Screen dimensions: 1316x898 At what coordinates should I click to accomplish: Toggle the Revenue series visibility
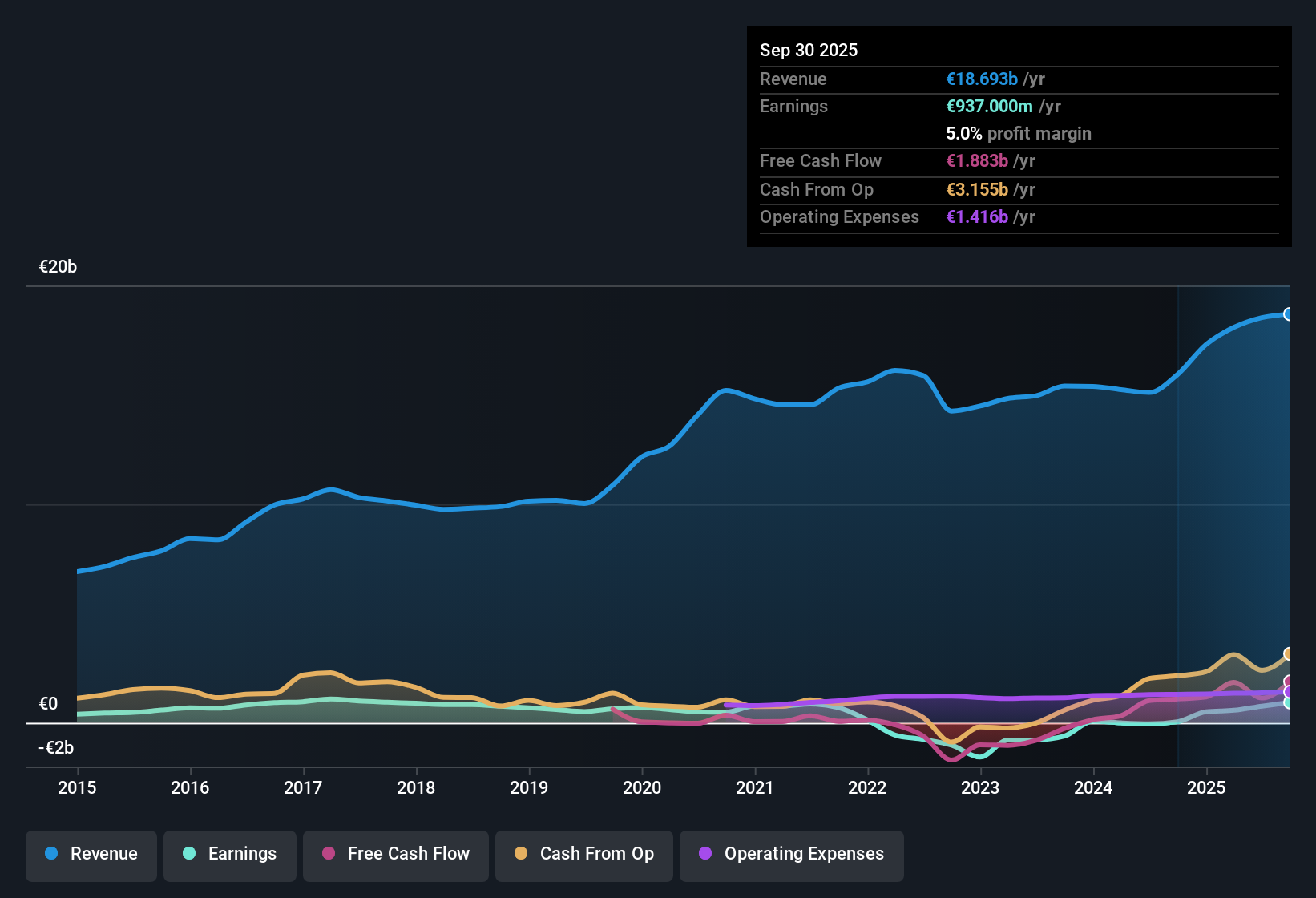(x=91, y=854)
